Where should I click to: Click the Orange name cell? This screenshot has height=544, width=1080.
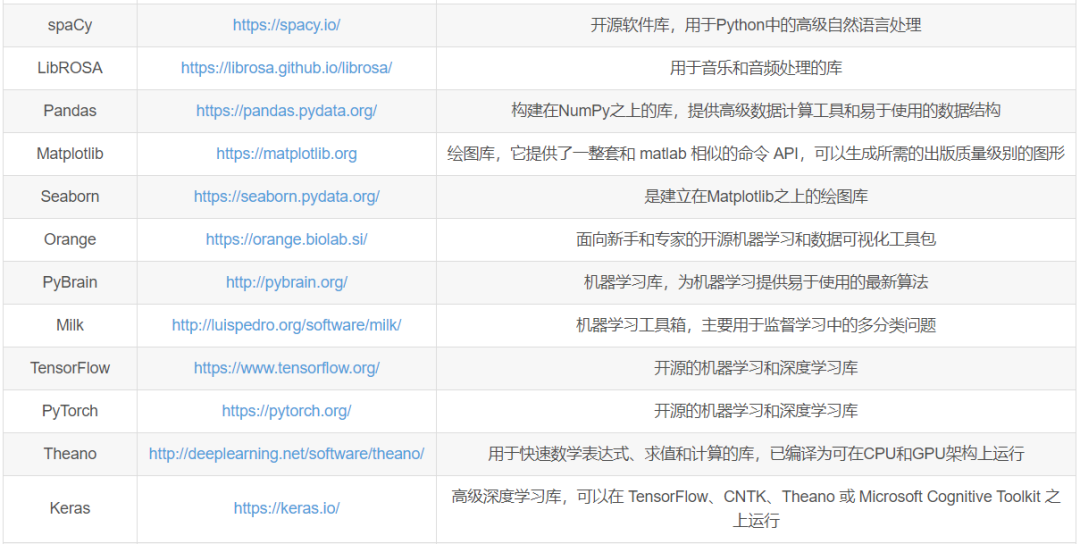pyautogui.click(x=70, y=240)
